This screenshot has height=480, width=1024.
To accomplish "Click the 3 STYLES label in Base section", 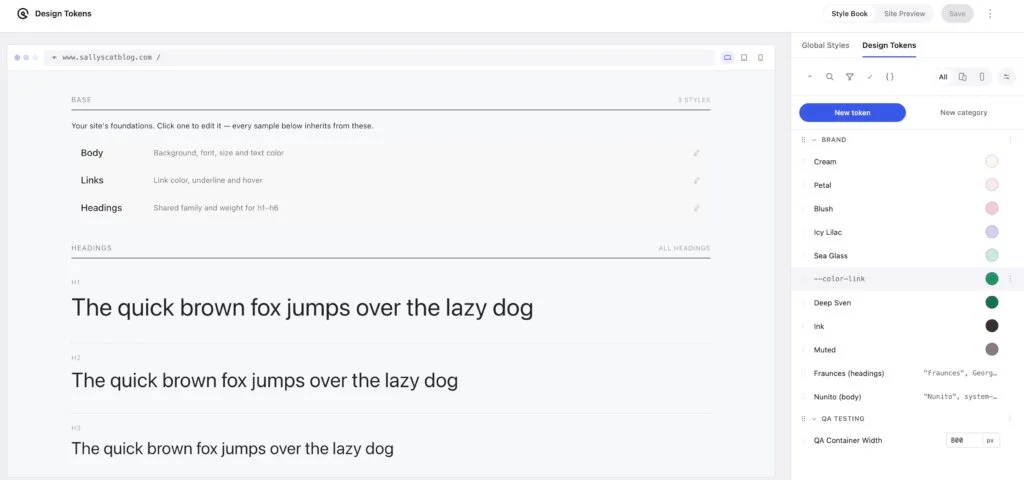I will click(x=694, y=100).
